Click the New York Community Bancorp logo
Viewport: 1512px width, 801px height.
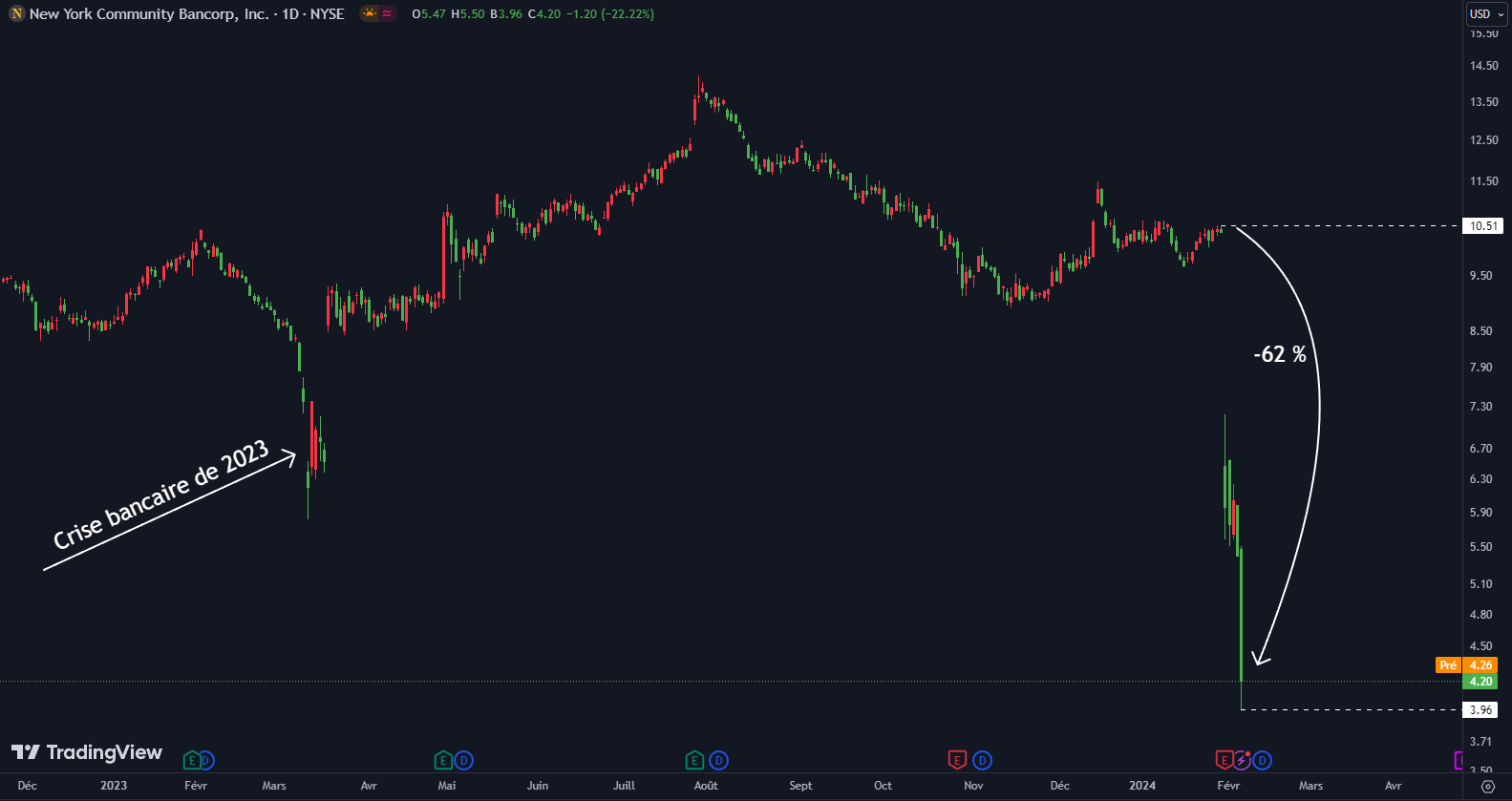[16, 14]
